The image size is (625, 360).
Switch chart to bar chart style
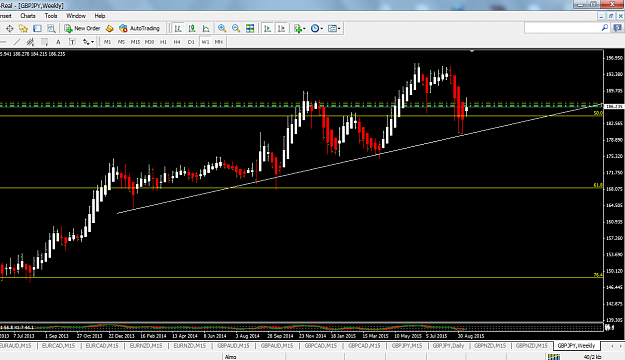coord(178,28)
